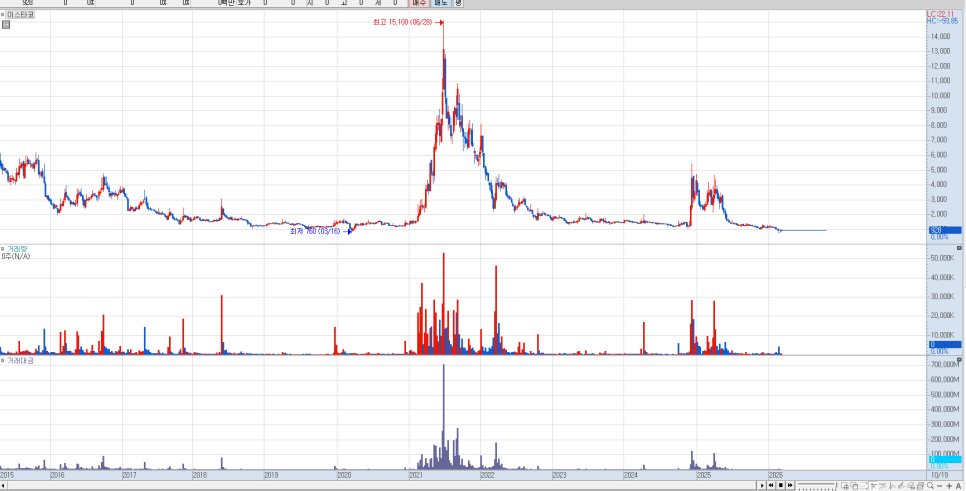Image resolution: width=966 pixels, height=491 pixels.
Task: Click the eraser tool icon in bottom toolbar
Action: coord(911,485)
